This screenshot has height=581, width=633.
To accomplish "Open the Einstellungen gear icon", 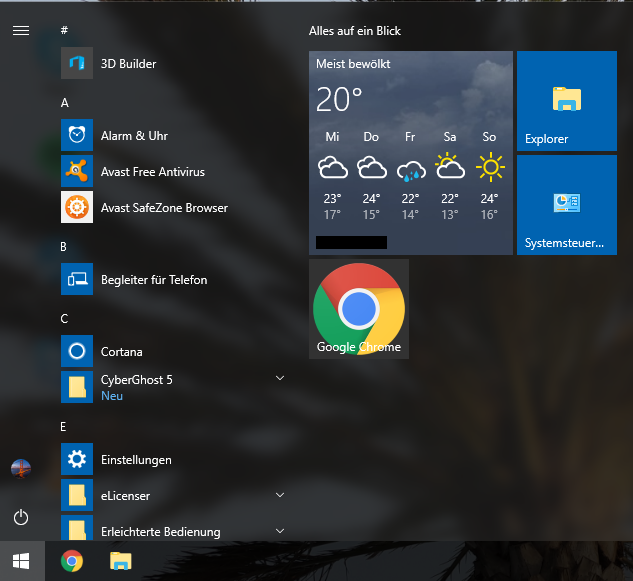I will [77, 459].
